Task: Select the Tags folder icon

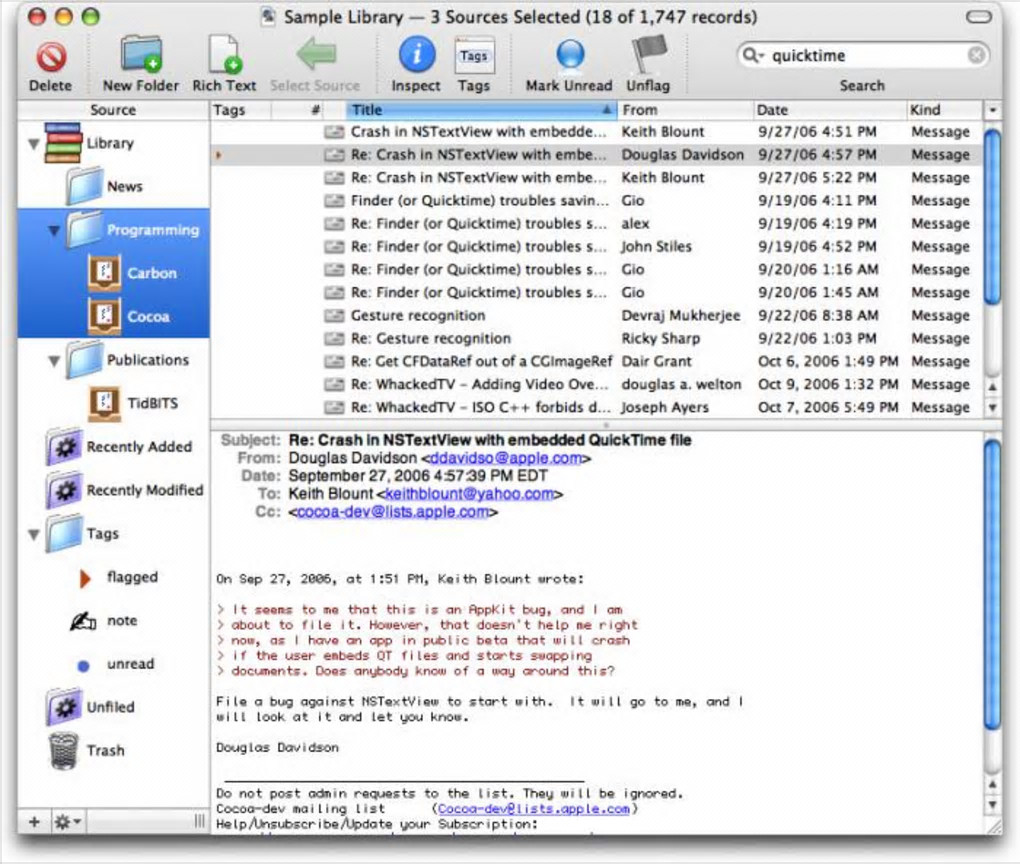Action: point(64,533)
